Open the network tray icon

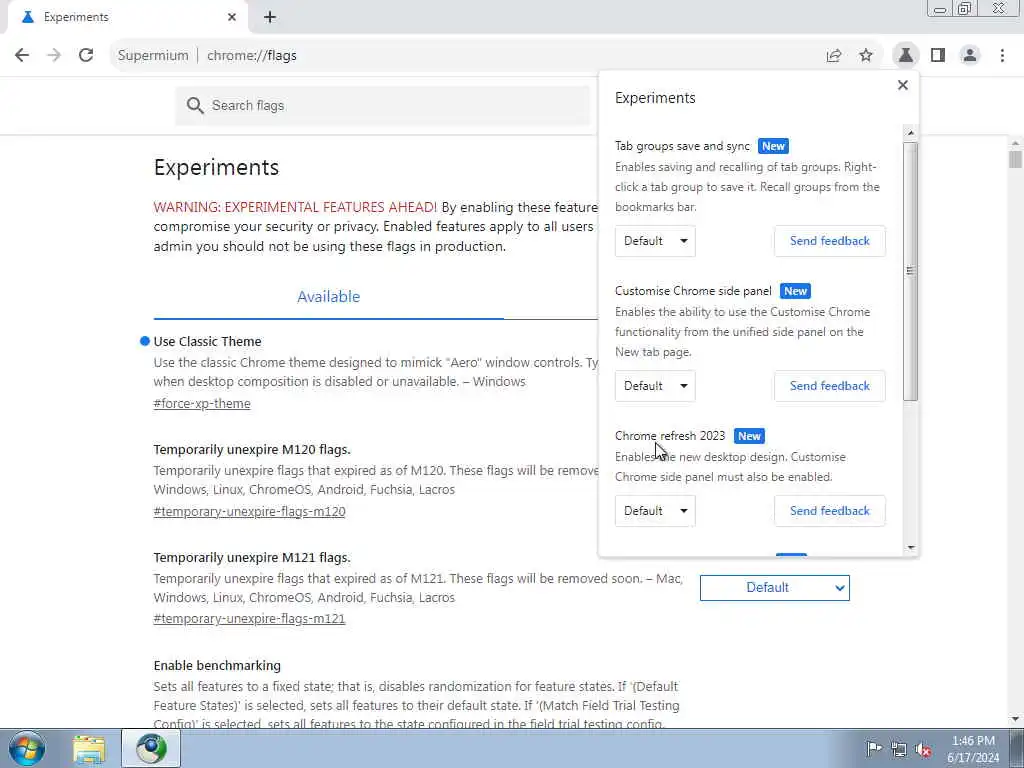tap(899, 749)
